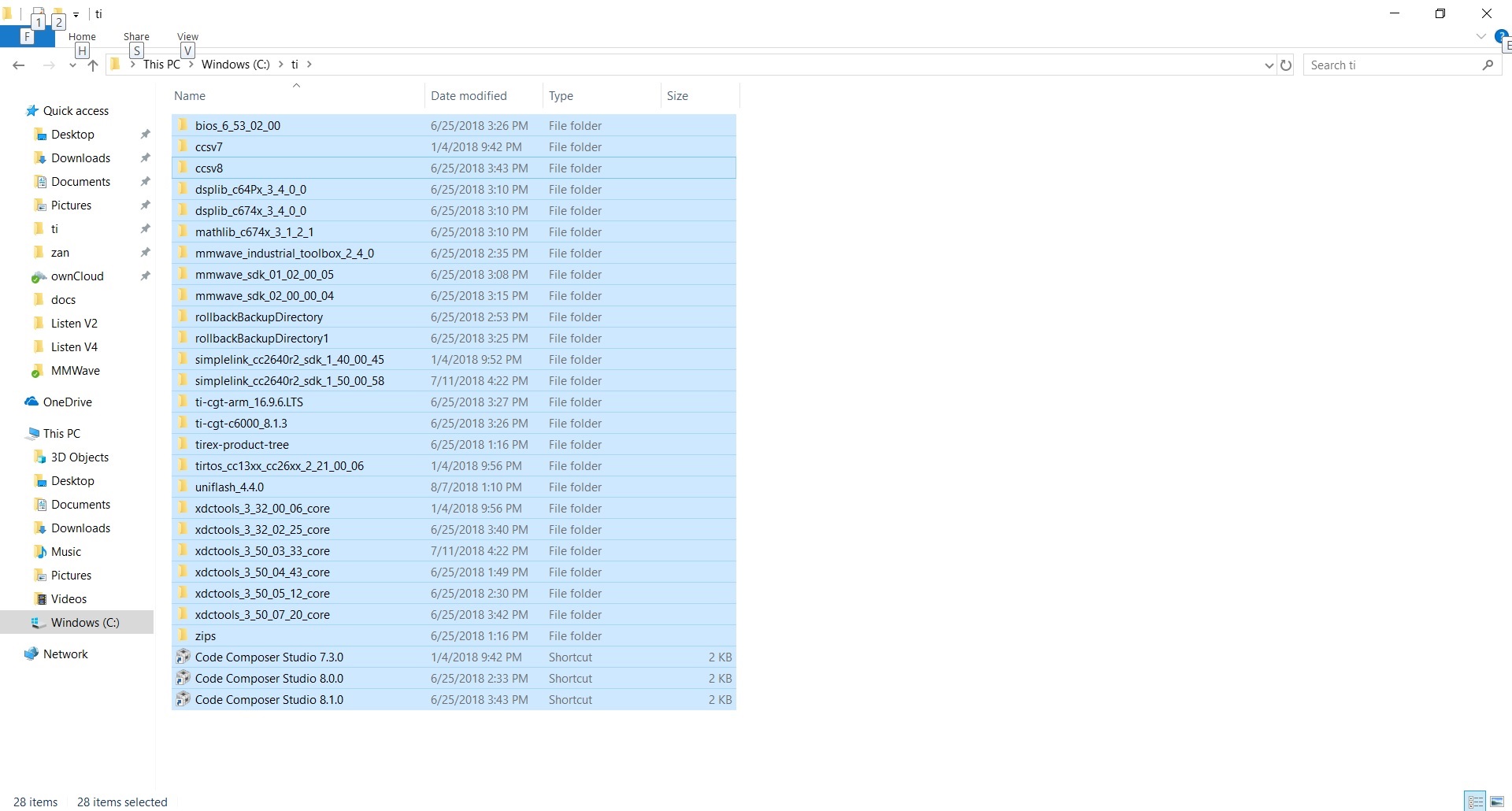The image size is (1512, 811).
Task: Click the Windows (C:) drive icon
Action: click(38, 623)
